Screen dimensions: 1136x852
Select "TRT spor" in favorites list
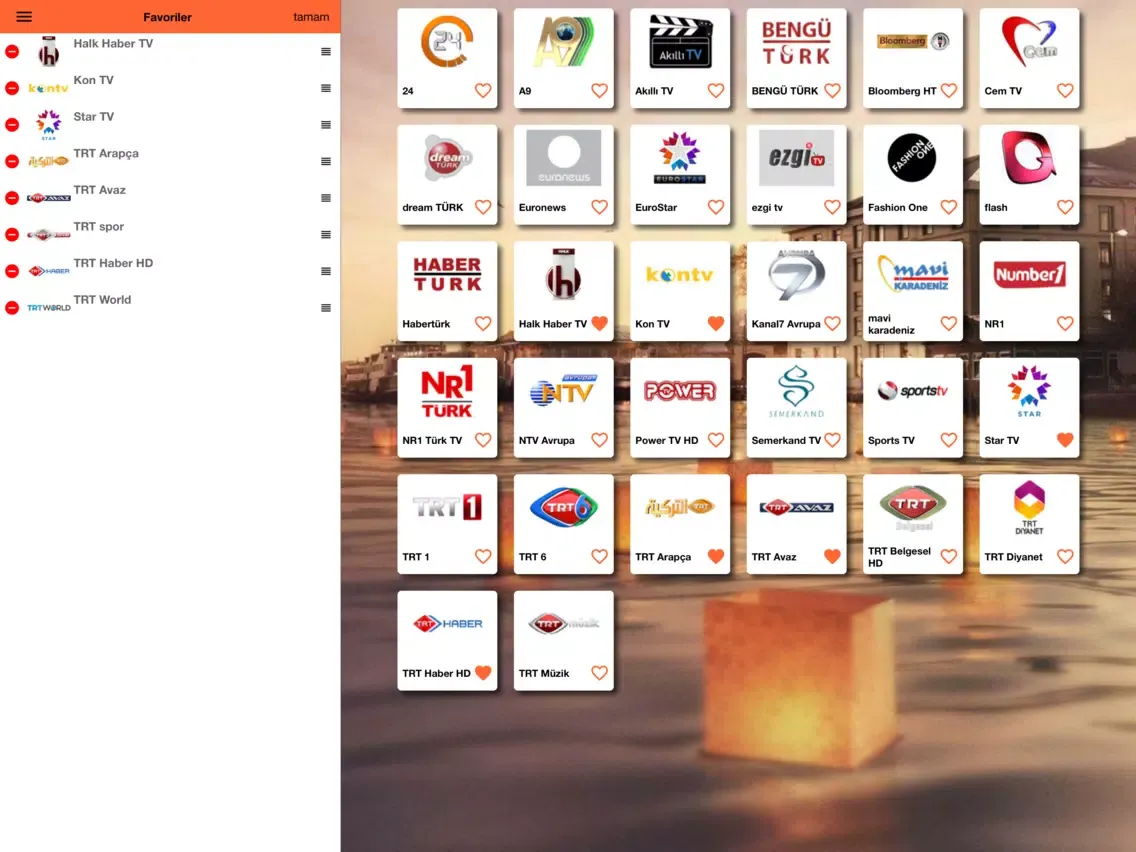tap(99, 227)
